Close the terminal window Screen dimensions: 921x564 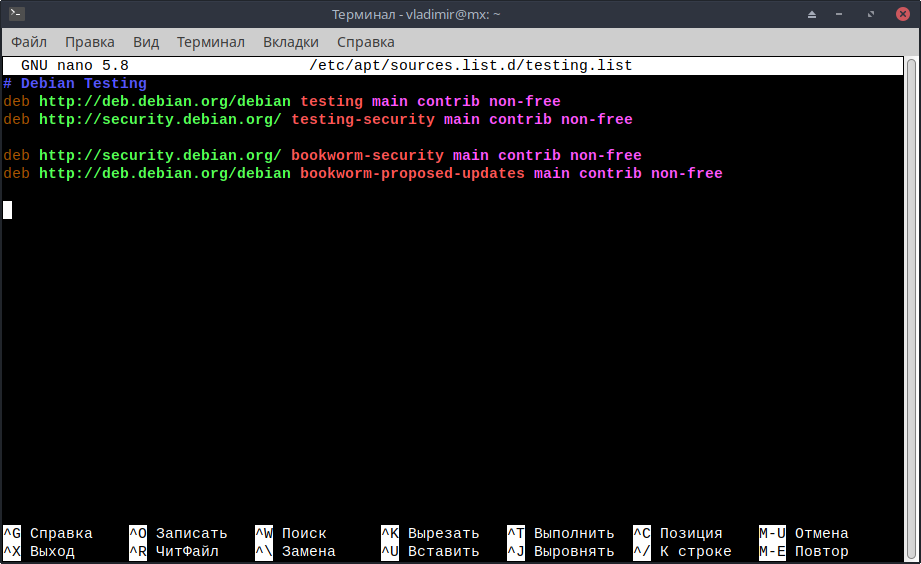(x=903, y=14)
